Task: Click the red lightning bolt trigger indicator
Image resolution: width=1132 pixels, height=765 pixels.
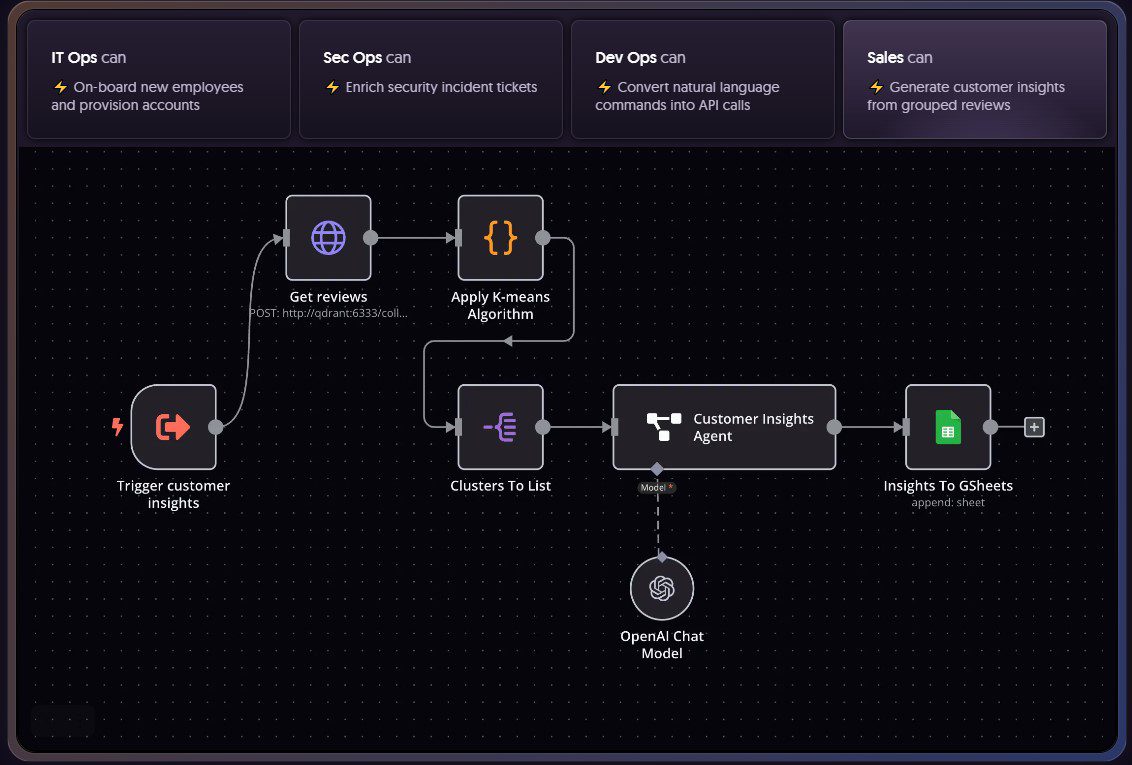Action: point(118,427)
